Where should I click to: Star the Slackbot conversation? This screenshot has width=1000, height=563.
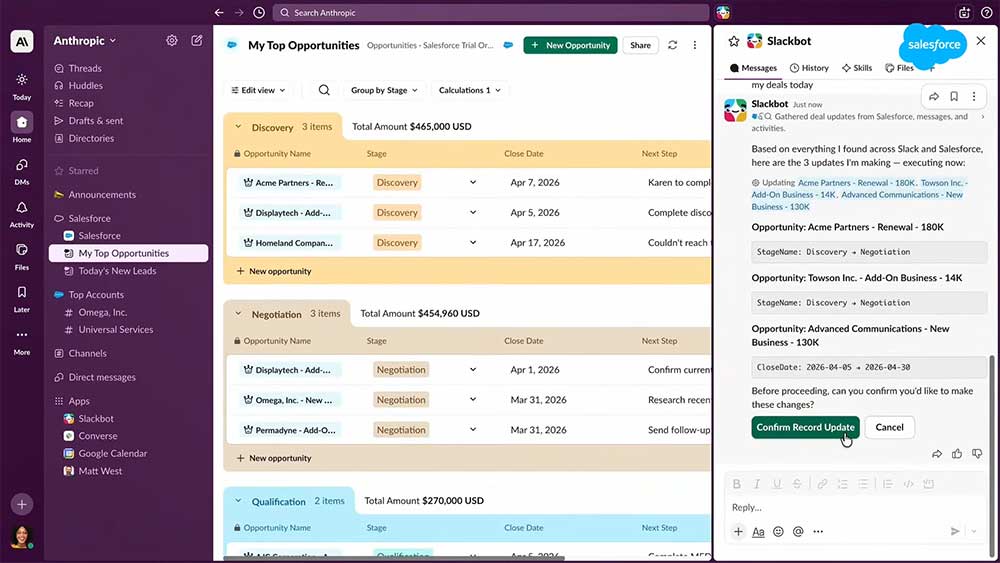click(x=734, y=41)
